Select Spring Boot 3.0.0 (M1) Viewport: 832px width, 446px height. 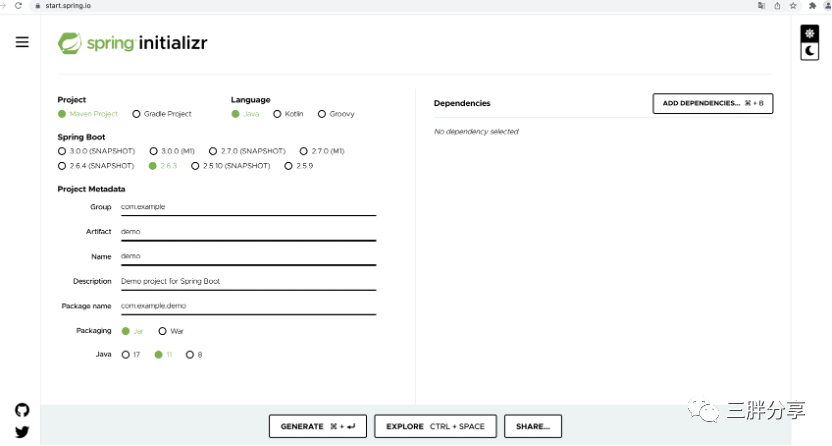[172, 151]
